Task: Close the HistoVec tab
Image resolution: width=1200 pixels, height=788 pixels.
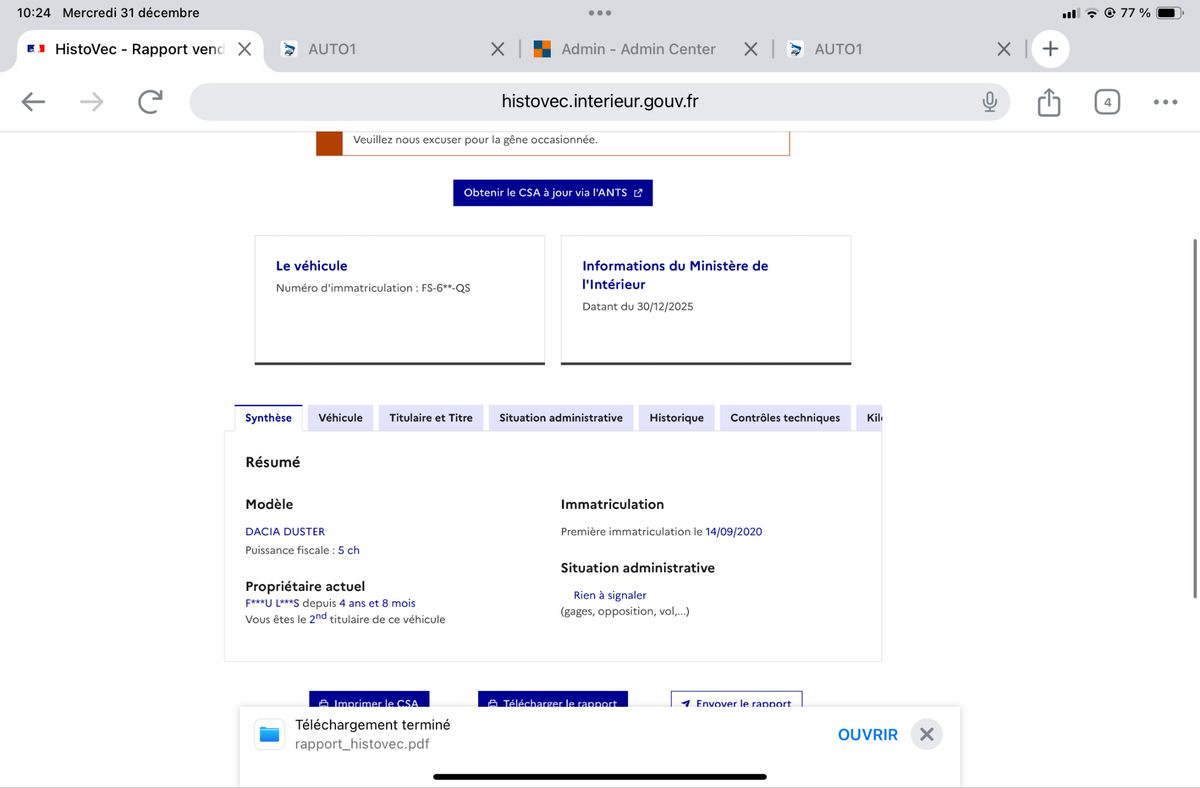Action: (x=244, y=49)
